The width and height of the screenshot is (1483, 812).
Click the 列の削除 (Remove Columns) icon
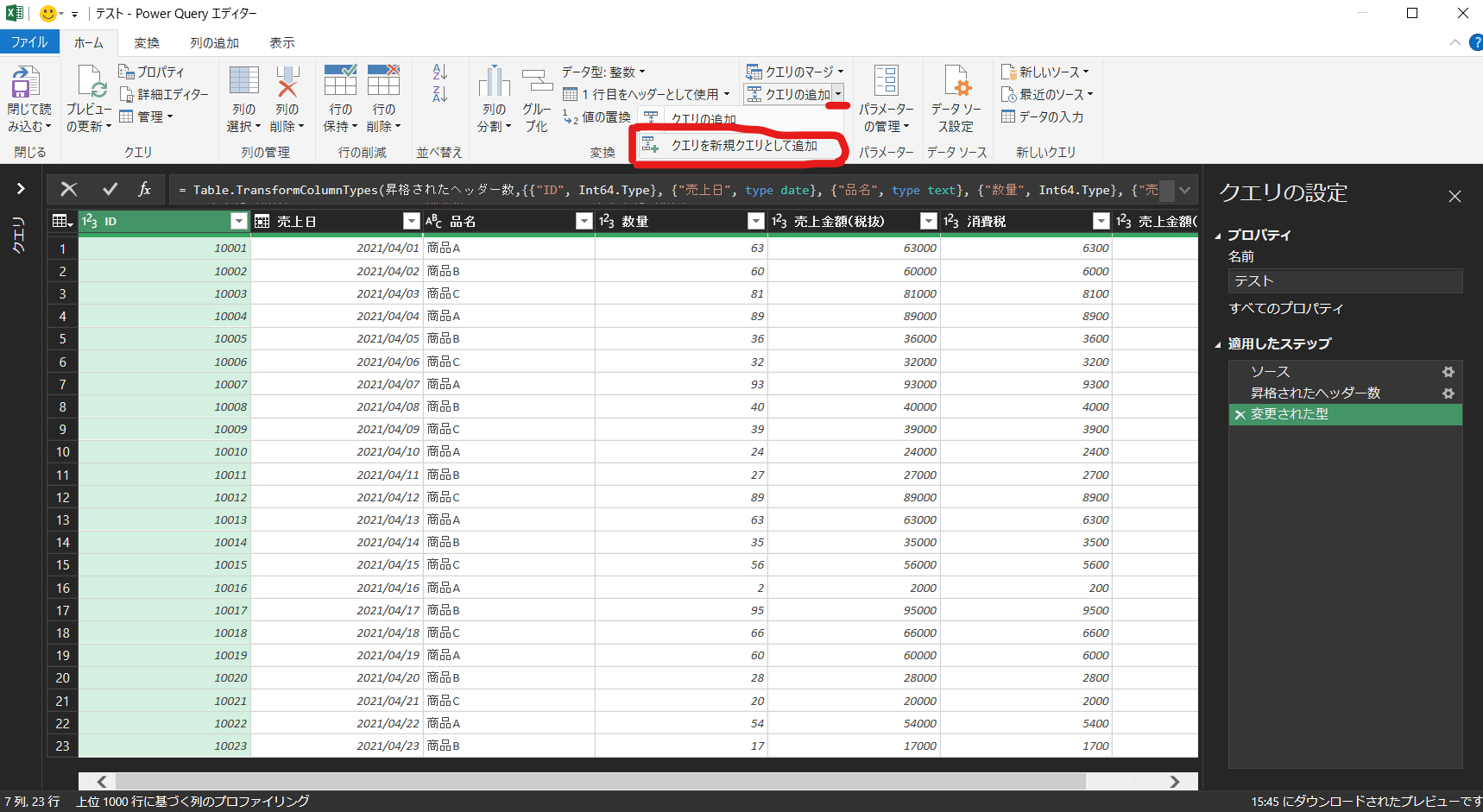[x=287, y=83]
